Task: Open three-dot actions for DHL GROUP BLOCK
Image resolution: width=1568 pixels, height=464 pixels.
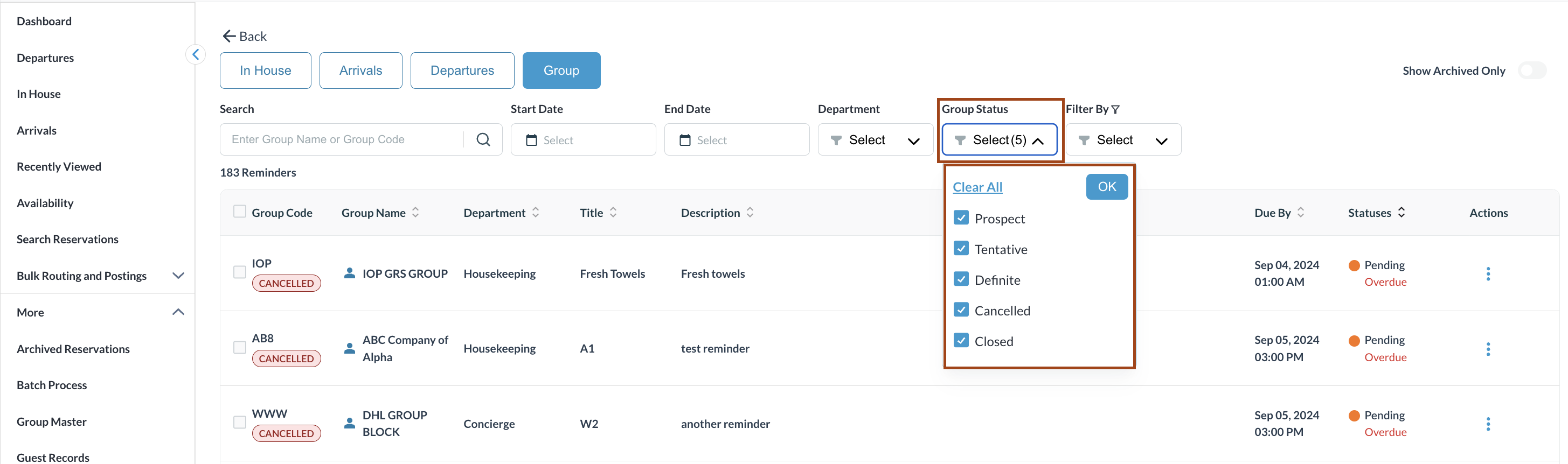Action: click(x=1488, y=424)
